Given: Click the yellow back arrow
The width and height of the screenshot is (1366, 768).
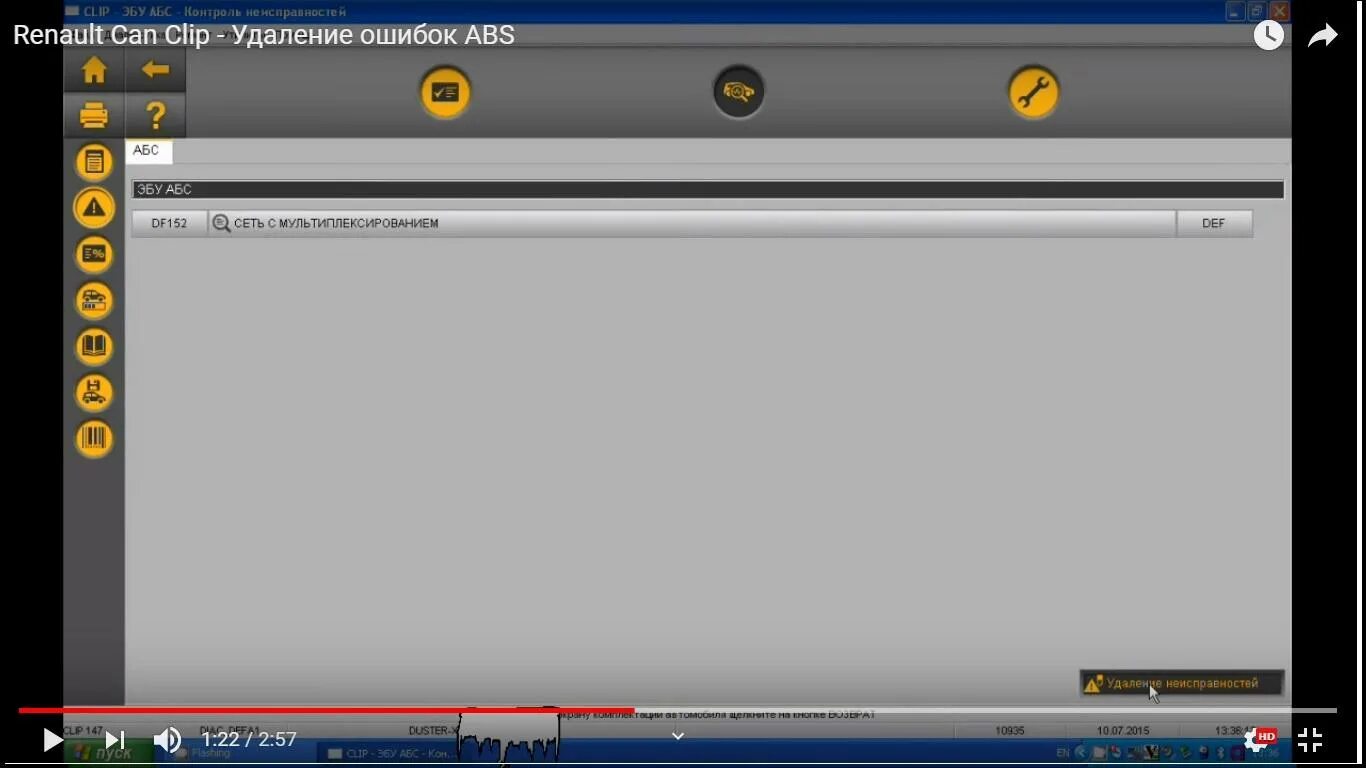Looking at the screenshot, I should [x=155, y=70].
